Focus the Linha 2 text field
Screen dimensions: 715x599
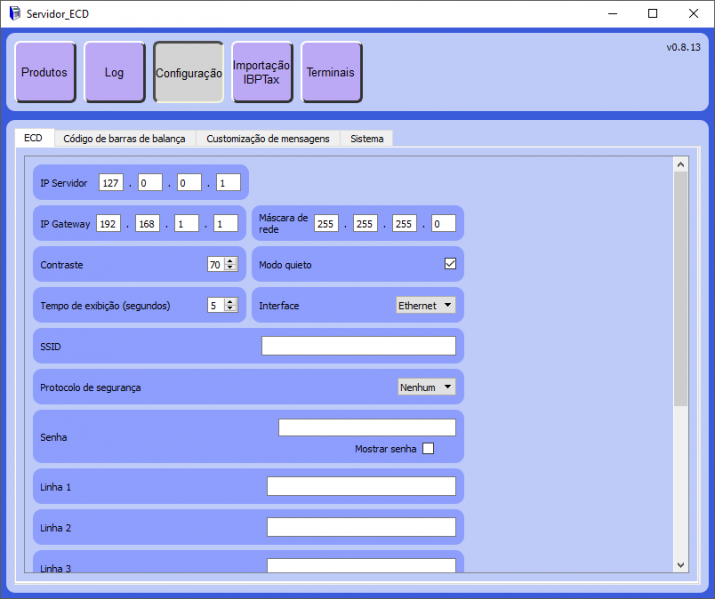(361, 527)
